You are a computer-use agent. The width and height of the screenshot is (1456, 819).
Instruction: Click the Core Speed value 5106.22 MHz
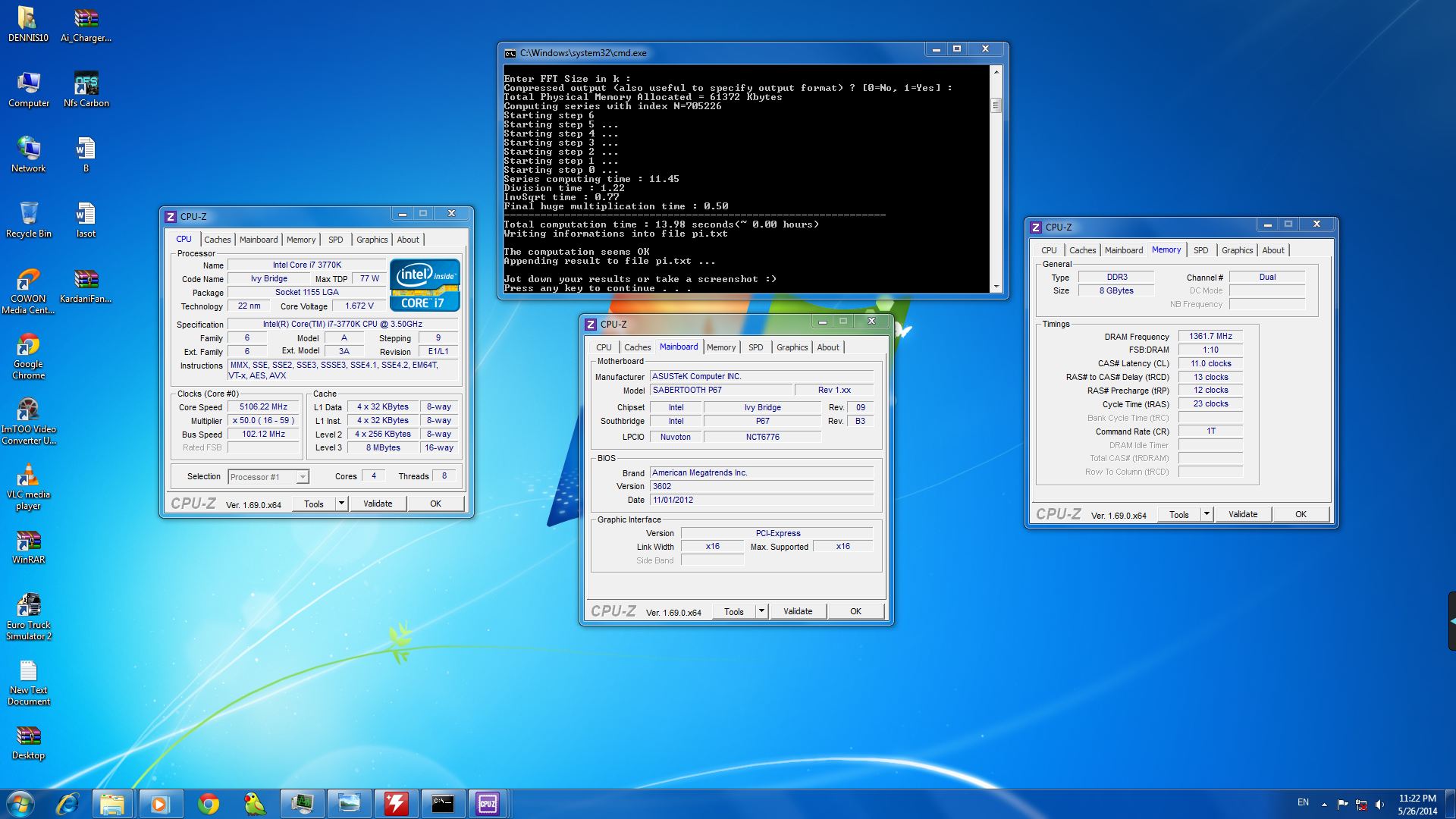263,407
